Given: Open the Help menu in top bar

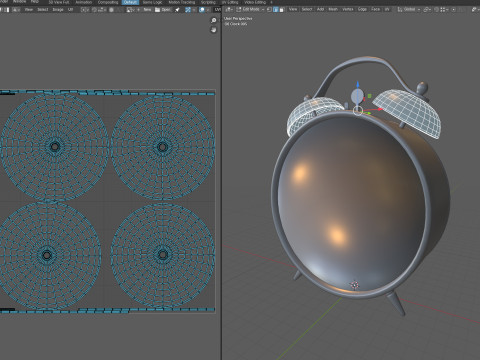Looking at the screenshot, I should coord(35,2).
